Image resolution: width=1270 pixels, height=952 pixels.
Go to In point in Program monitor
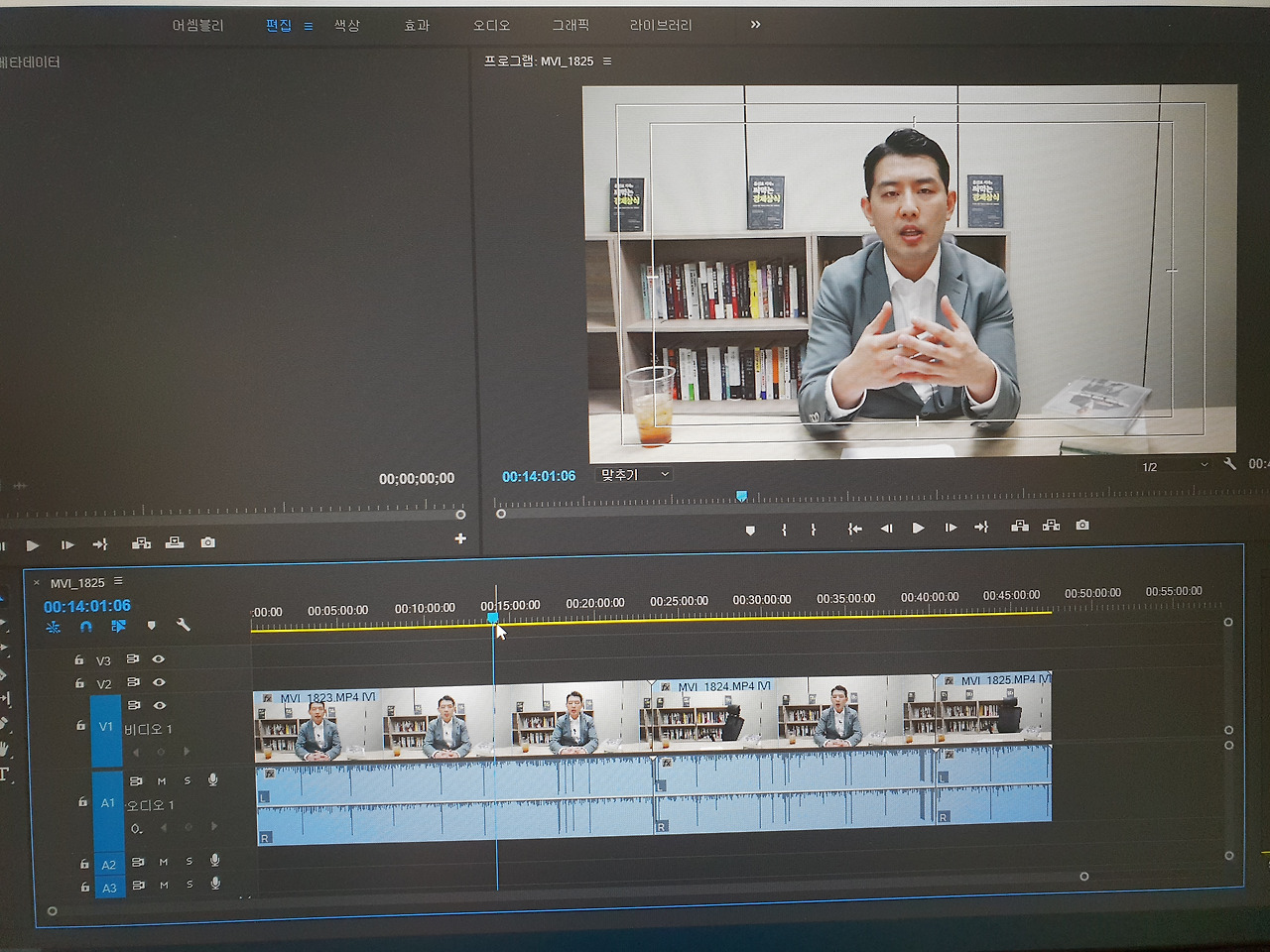(x=854, y=529)
